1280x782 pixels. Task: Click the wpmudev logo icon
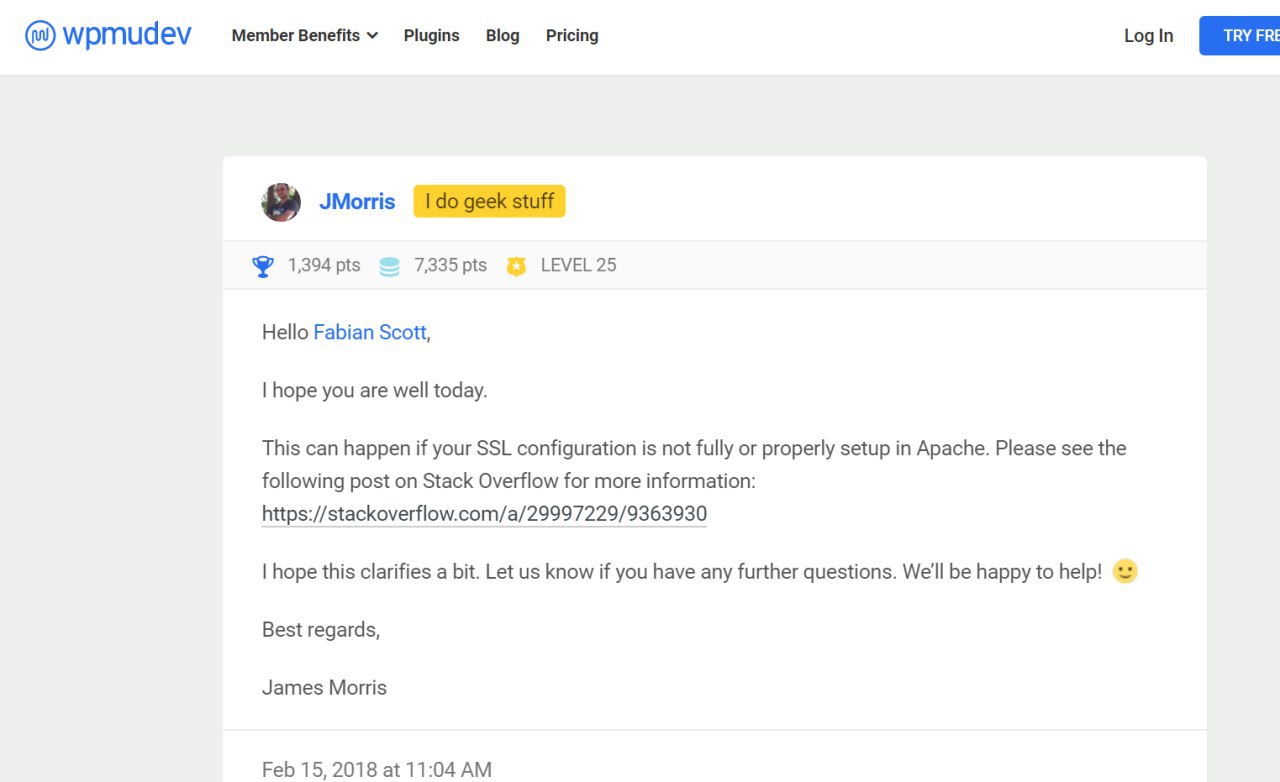[x=40, y=36]
